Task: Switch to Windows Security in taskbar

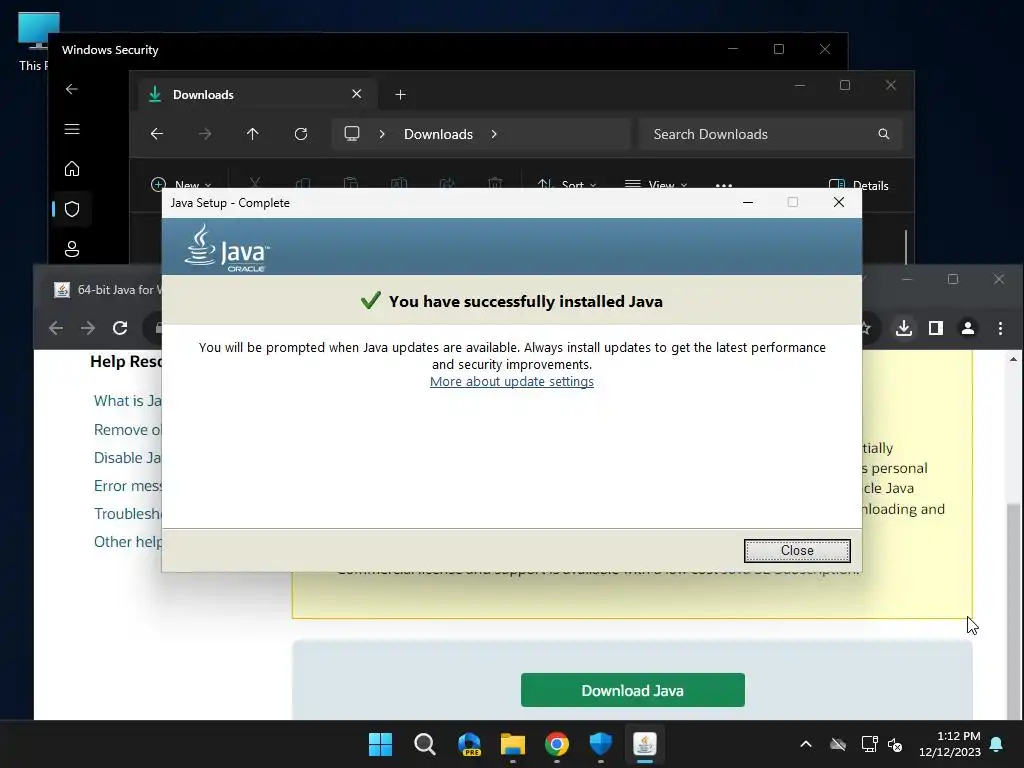Action: [601, 744]
